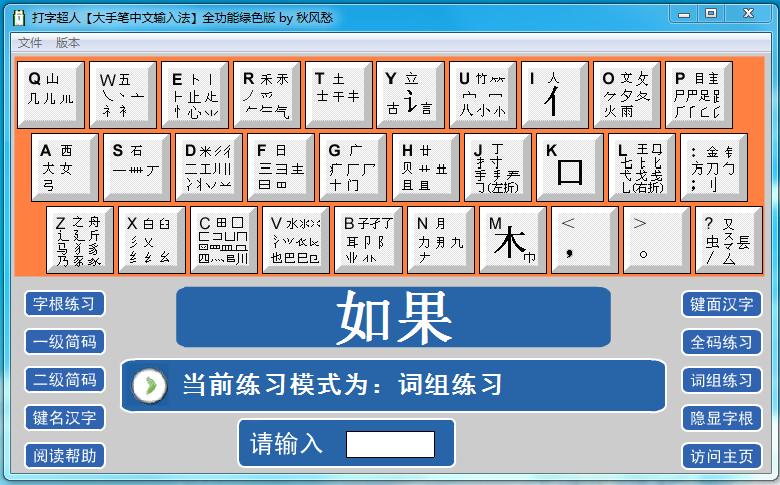The image size is (780, 485).
Task: Click the Q key with 山 radical
Action: click(51, 95)
